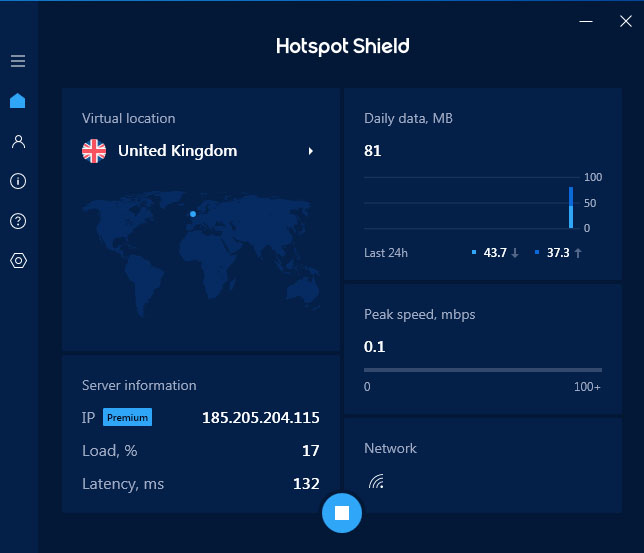This screenshot has height=553, width=644.
Task: Stop the VPN connection
Action: [342, 513]
